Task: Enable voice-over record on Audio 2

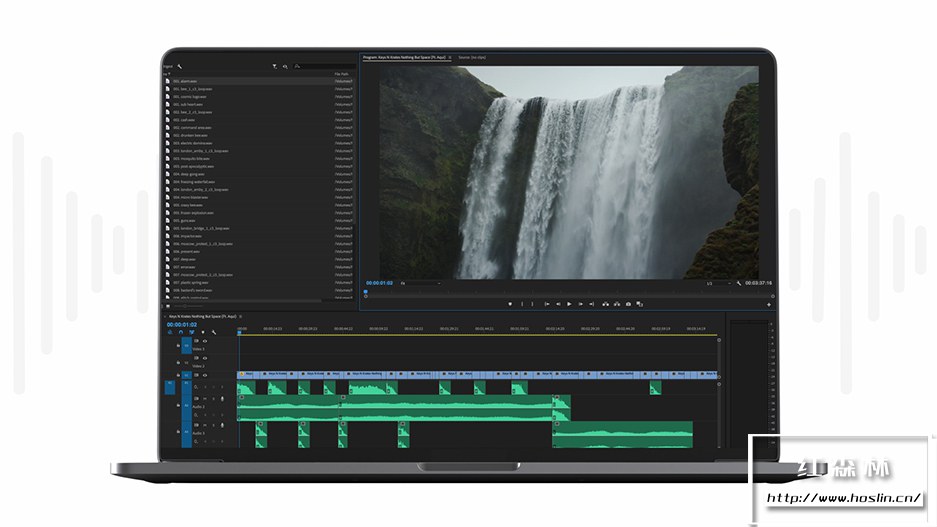Action: click(222, 399)
